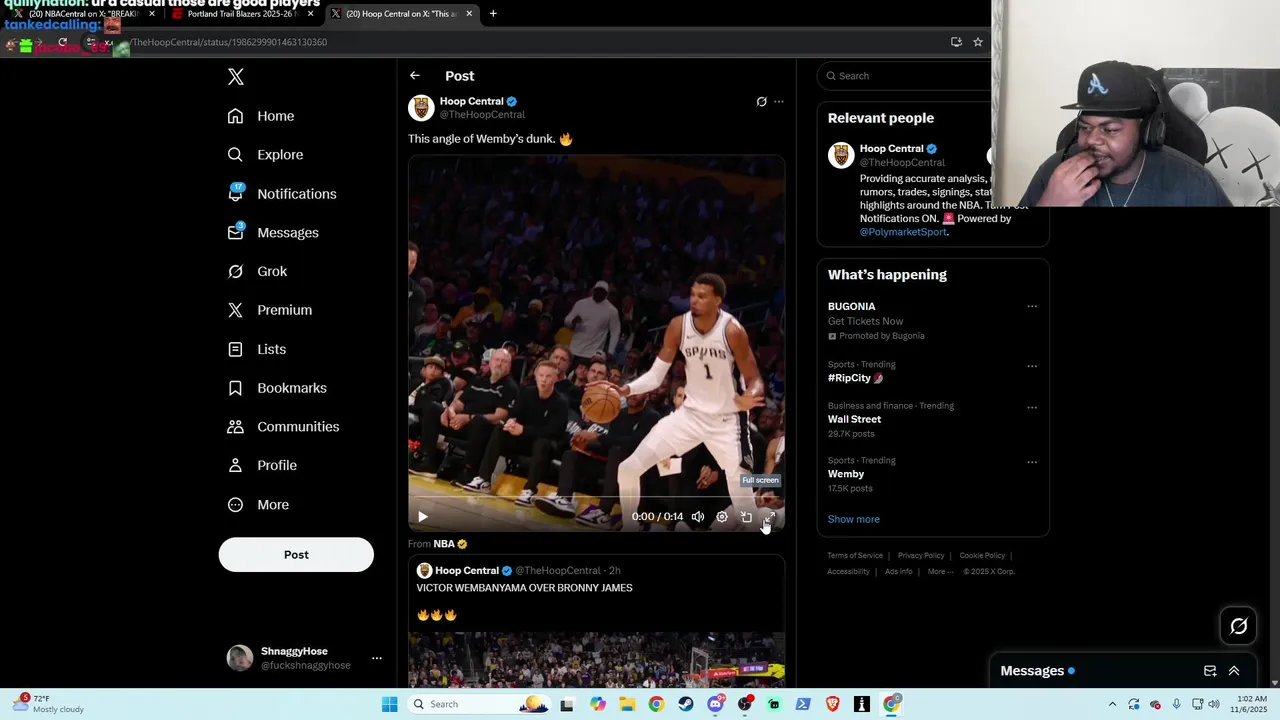1280x720 pixels.
Task: Open the Privacy Policy link
Action: point(921,556)
